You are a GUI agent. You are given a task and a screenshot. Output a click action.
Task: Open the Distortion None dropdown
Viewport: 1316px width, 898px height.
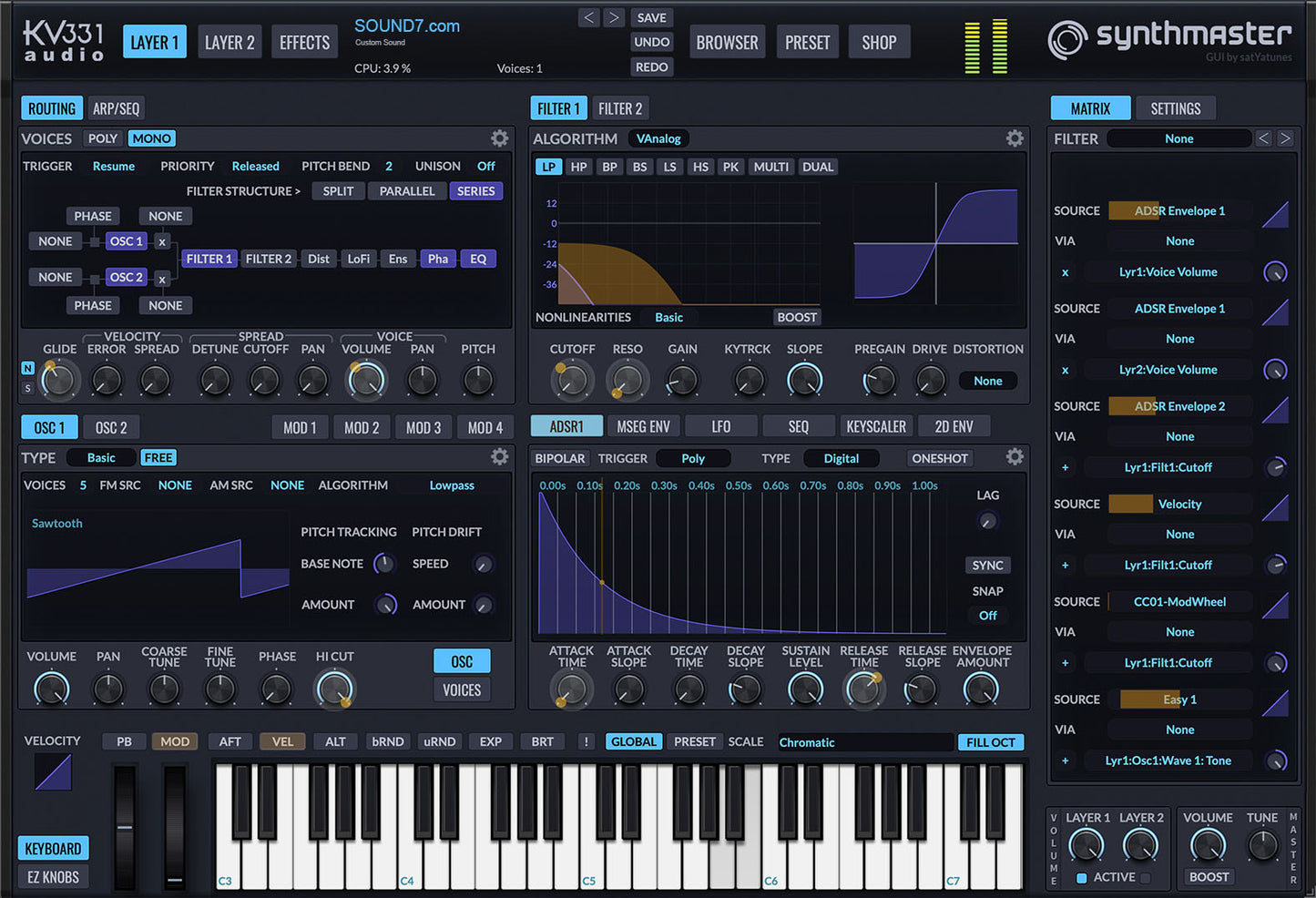pos(988,381)
